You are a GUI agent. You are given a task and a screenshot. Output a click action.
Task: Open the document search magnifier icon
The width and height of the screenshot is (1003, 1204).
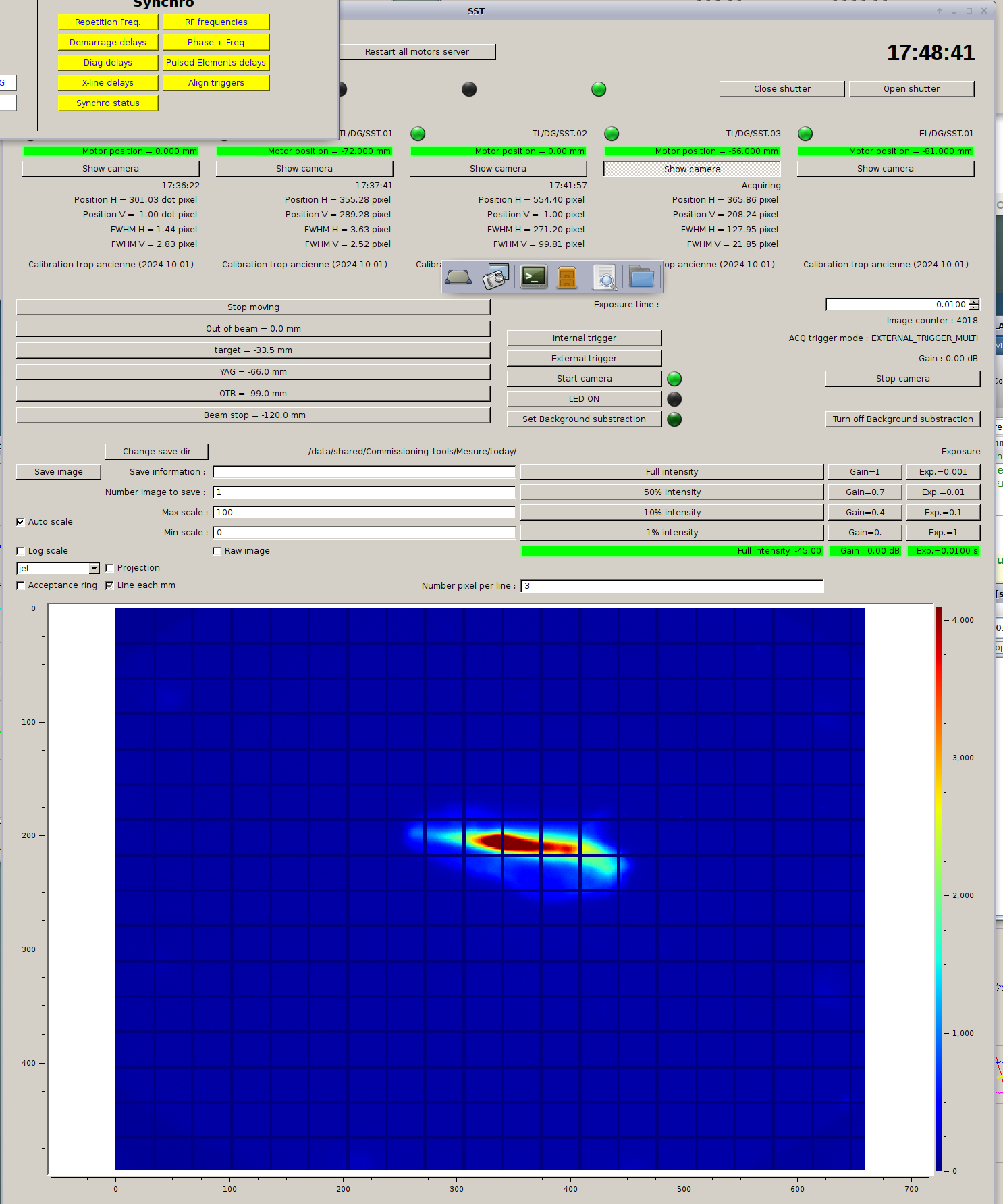[605, 278]
